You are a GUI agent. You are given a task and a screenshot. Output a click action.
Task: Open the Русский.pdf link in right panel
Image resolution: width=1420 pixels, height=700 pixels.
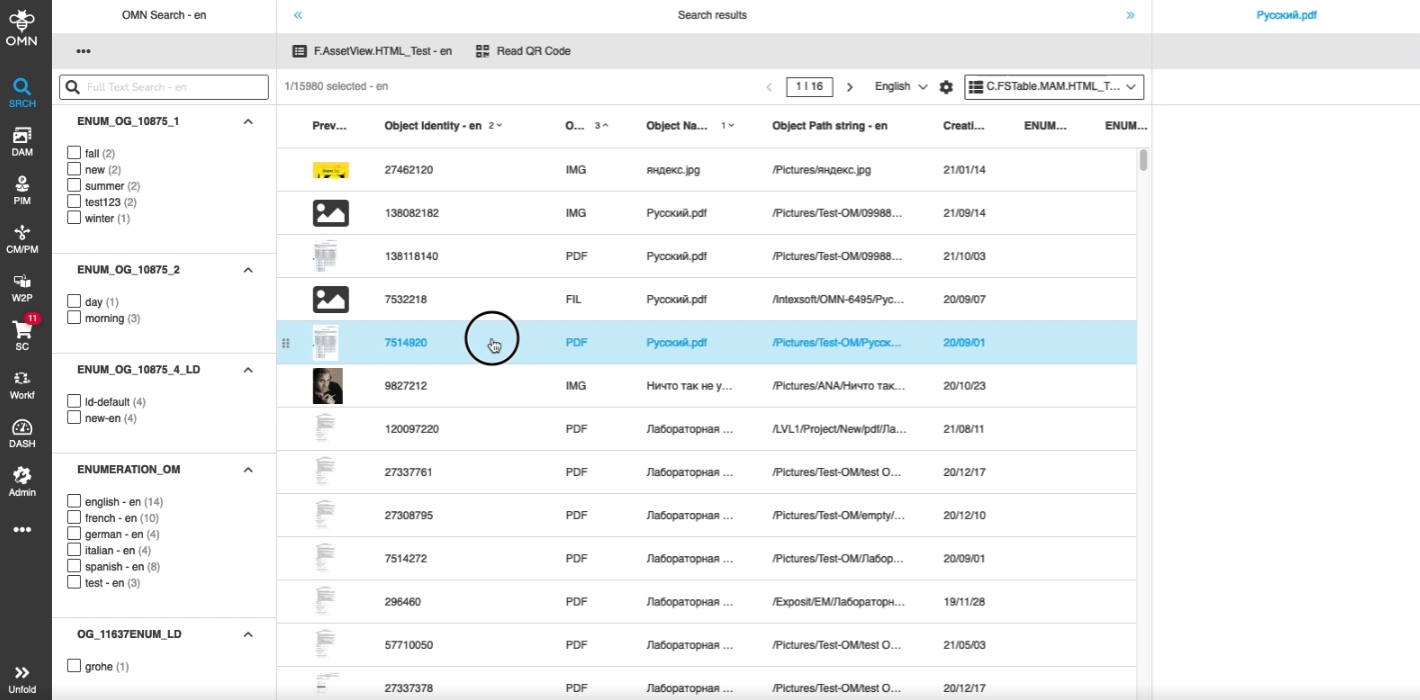tap(1286, 16)
